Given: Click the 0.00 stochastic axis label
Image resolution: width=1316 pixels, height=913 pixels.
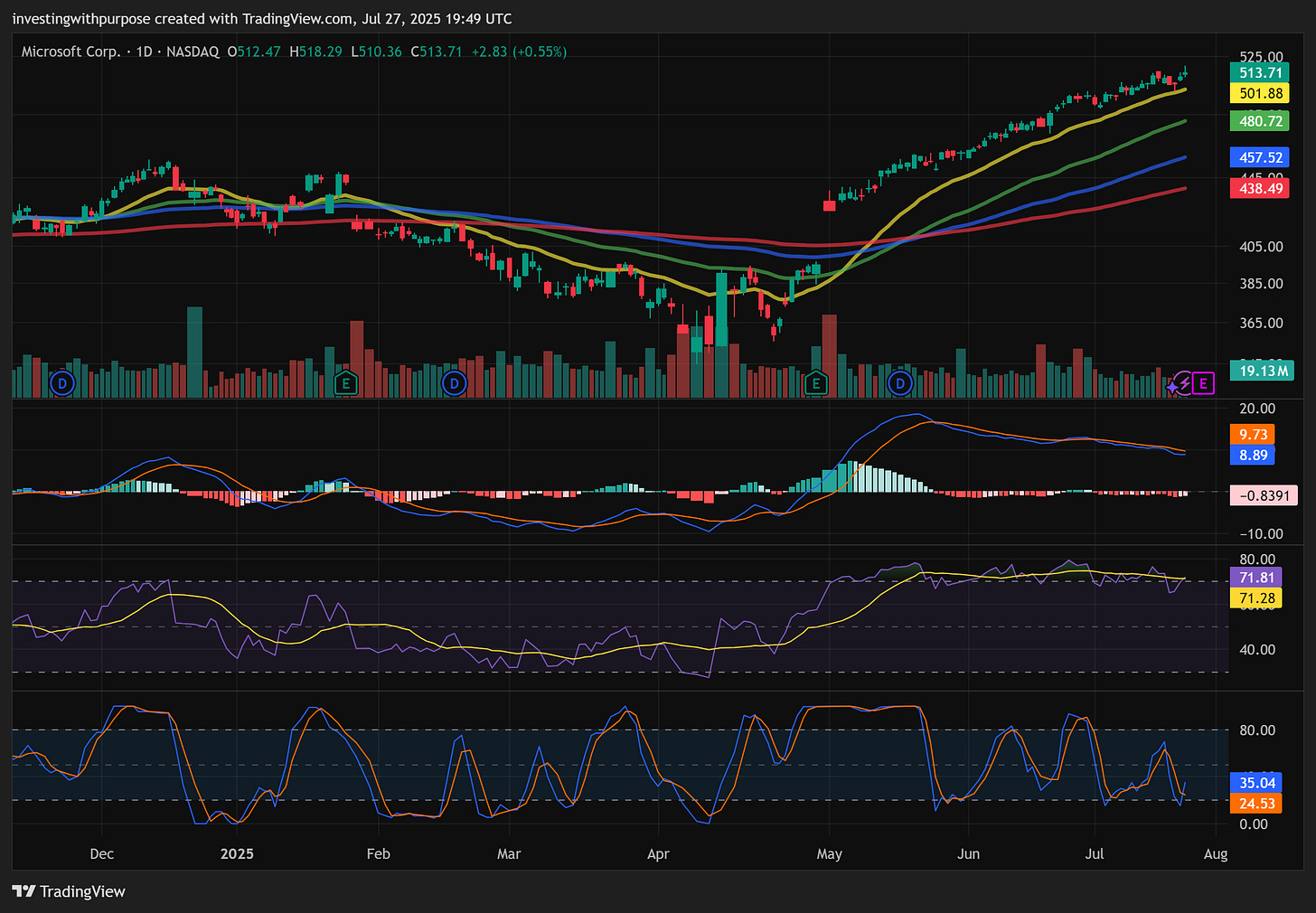Looking at the screenshot, I should 1254,824.
